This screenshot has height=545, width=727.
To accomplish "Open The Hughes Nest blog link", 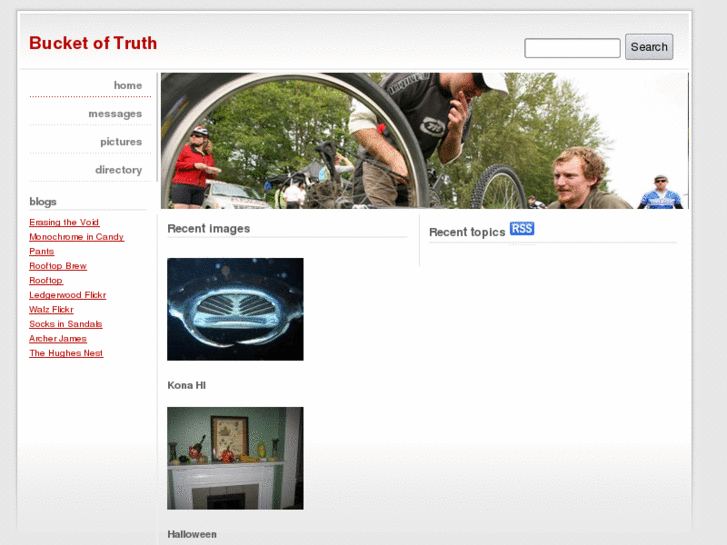I will [x=66, y=353].
